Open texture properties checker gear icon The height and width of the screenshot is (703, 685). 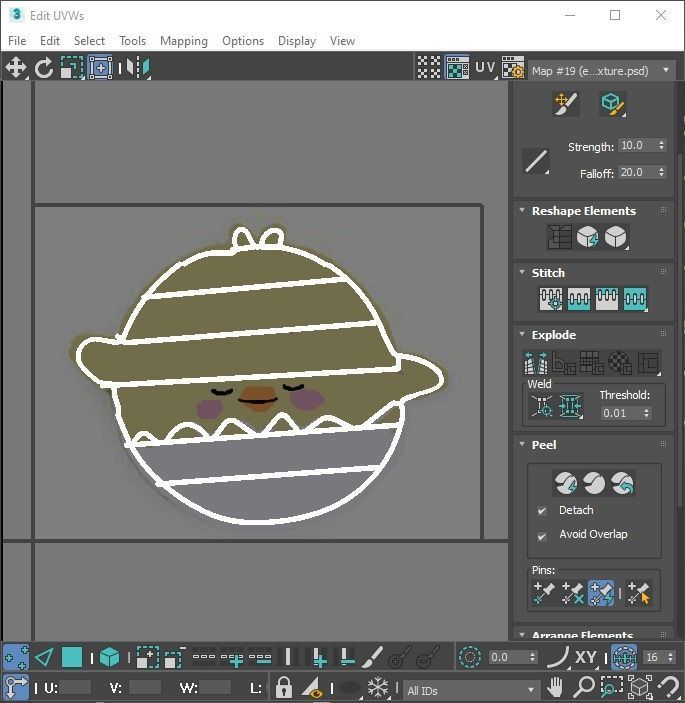(513, 67)
